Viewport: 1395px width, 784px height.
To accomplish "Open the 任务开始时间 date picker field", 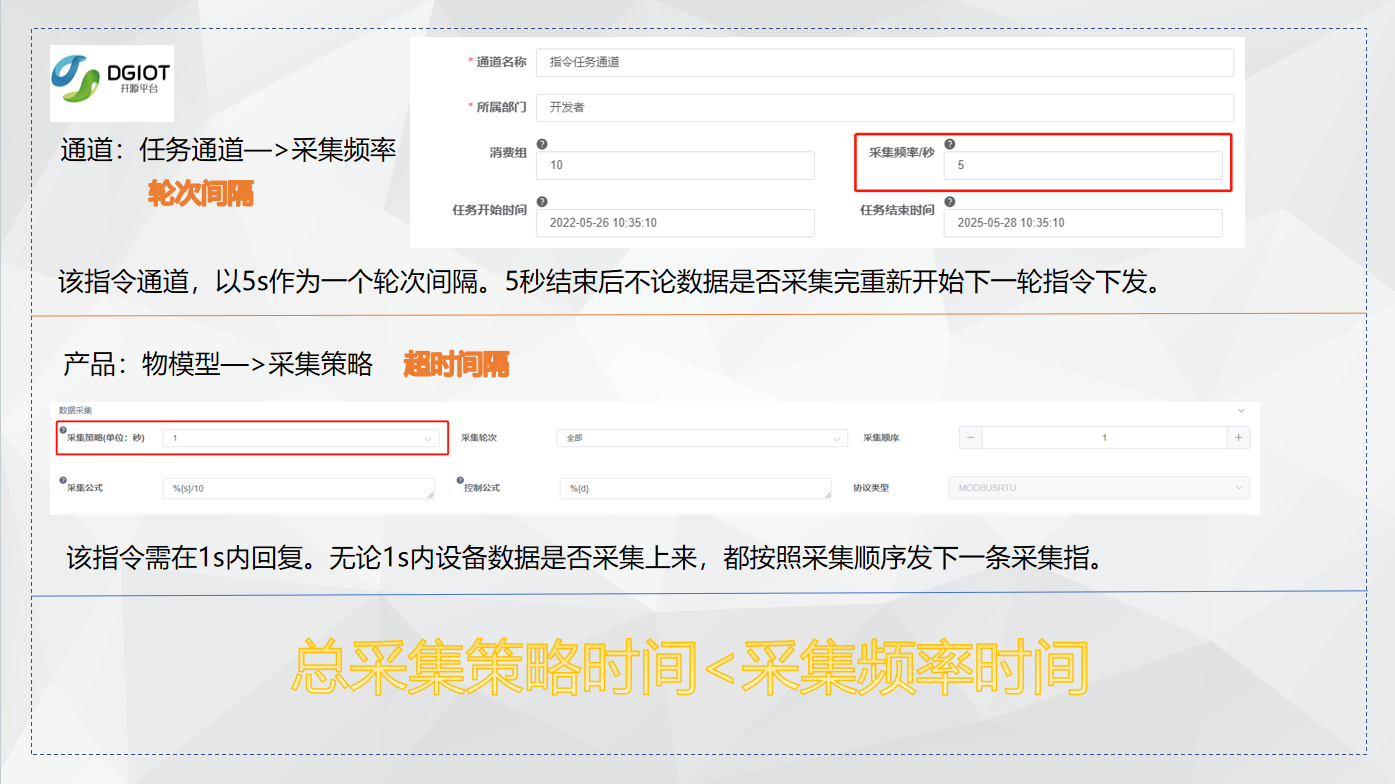I will tap(674, 222).
